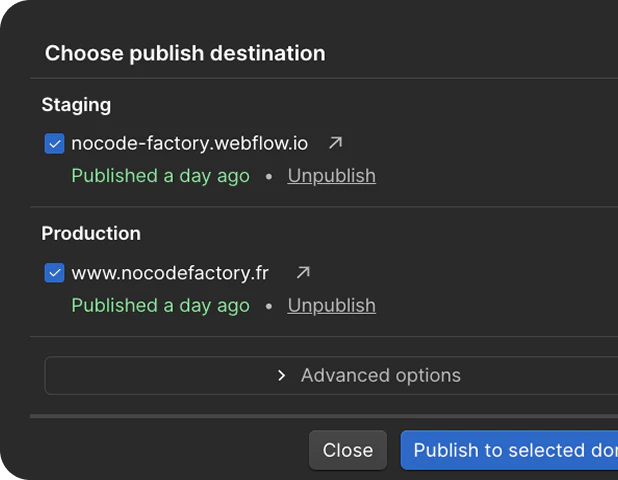The width and height of the screenshot is (618, 480).
Task: Click empty area inside Advanced options box
Action: [x=158, y=375]
